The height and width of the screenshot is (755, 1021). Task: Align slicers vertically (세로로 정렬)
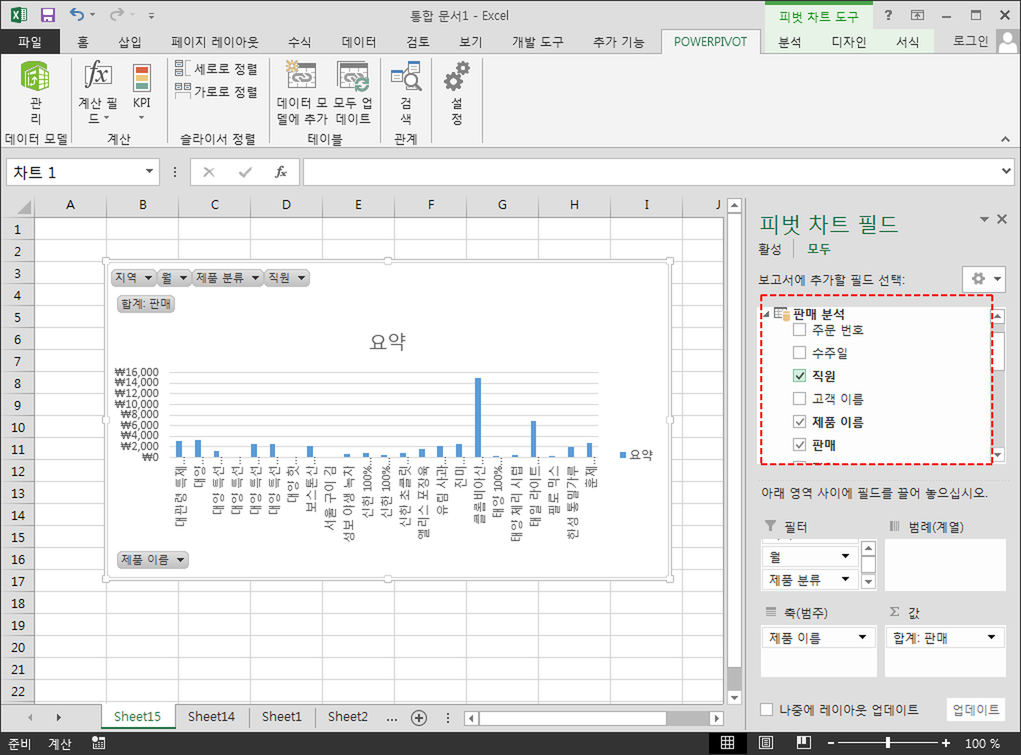pyautogui.click(x=216, y=68)
